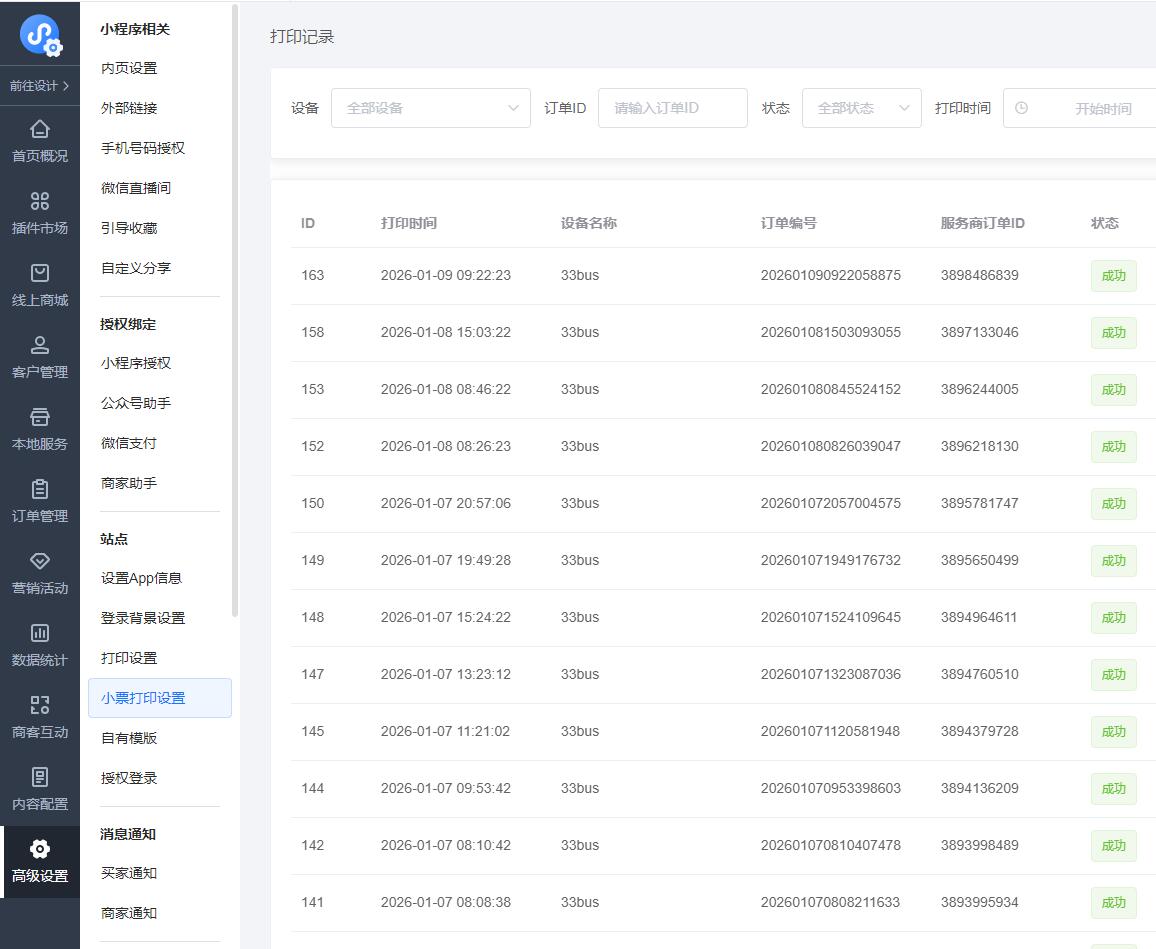Image resolution: width=1156 pixels, height=949 pixels.
Task: Click the 订单ID input field
Action: [672, 108]
